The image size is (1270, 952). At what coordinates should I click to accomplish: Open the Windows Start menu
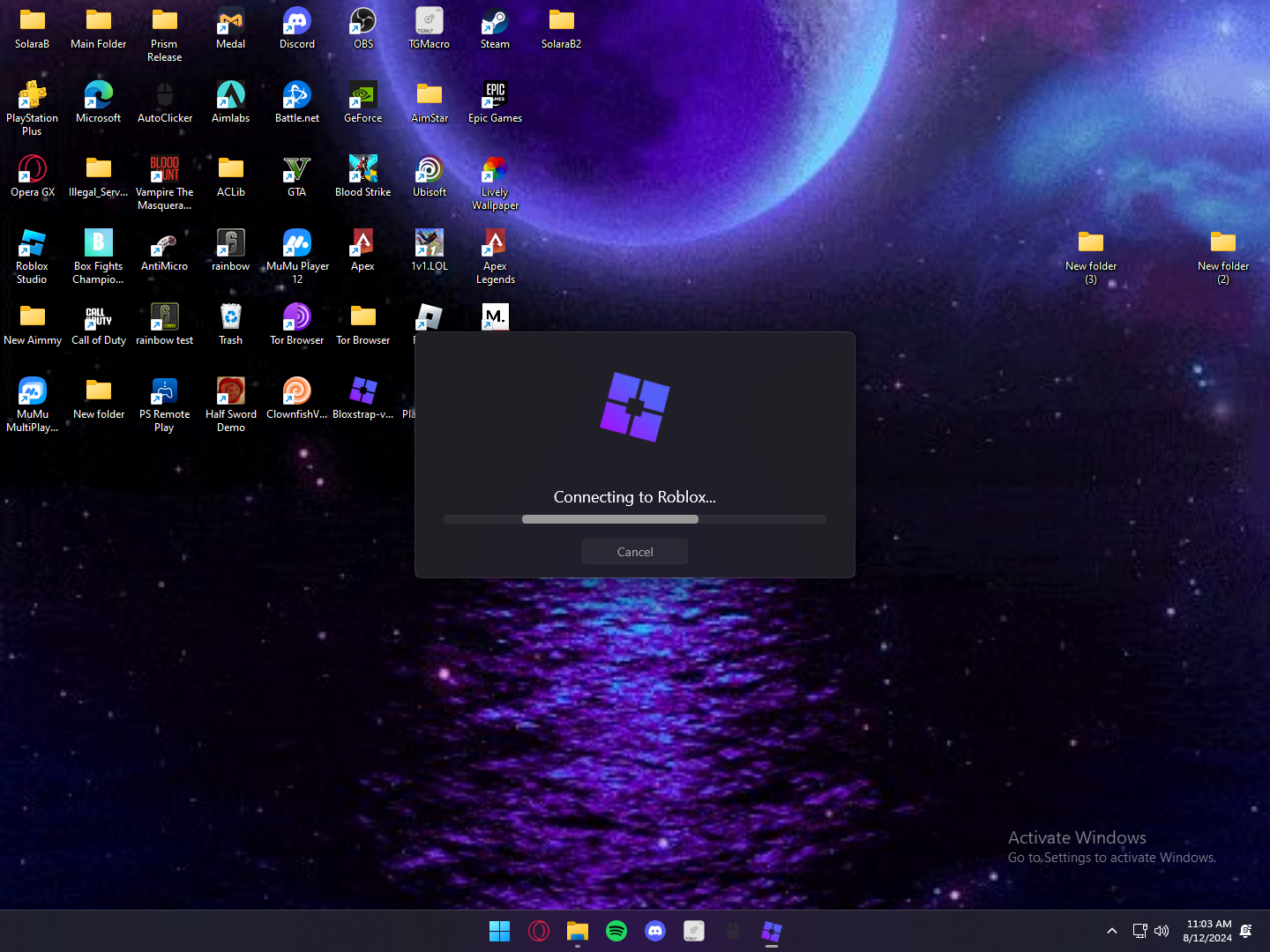(x=500, y=931)
